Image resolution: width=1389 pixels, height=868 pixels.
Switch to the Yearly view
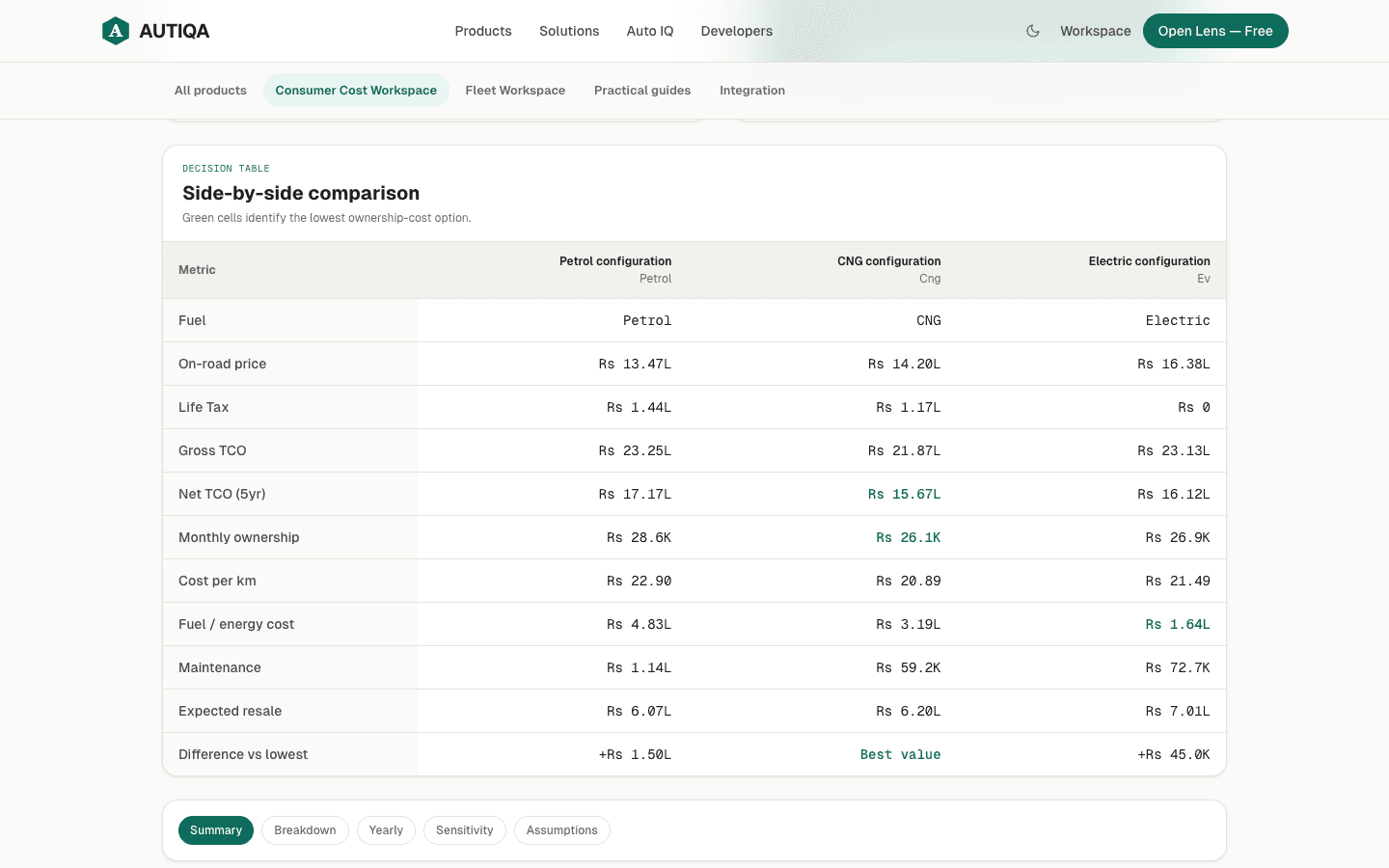point(386,830)
